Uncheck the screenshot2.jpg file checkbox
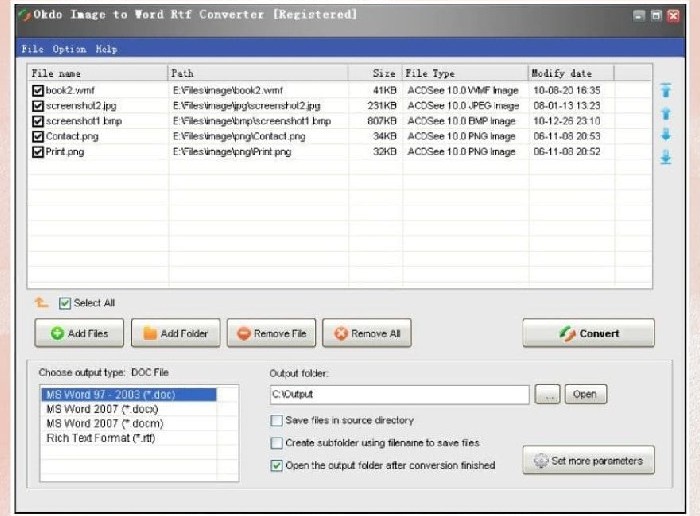700x516 pixels. coord(38,106)
